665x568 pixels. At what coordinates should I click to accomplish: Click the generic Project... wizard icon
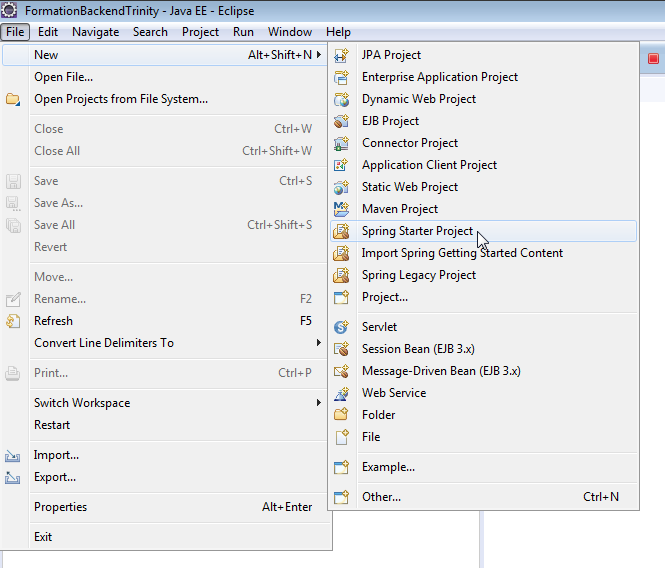coord(341,297)
